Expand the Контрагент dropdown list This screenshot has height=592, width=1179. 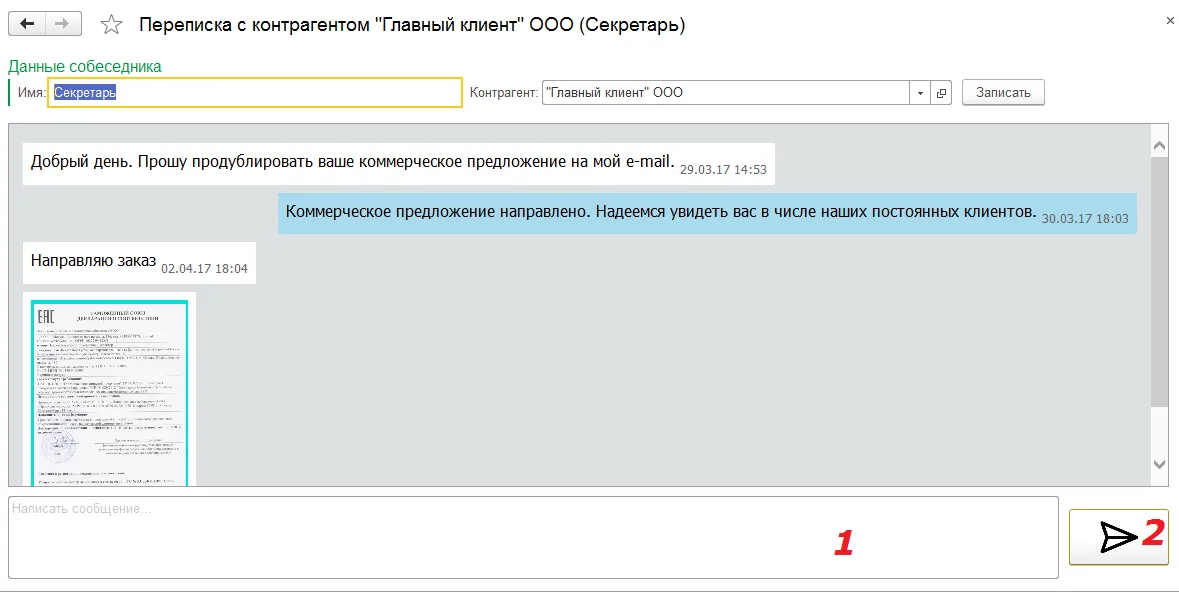[920, 93]
